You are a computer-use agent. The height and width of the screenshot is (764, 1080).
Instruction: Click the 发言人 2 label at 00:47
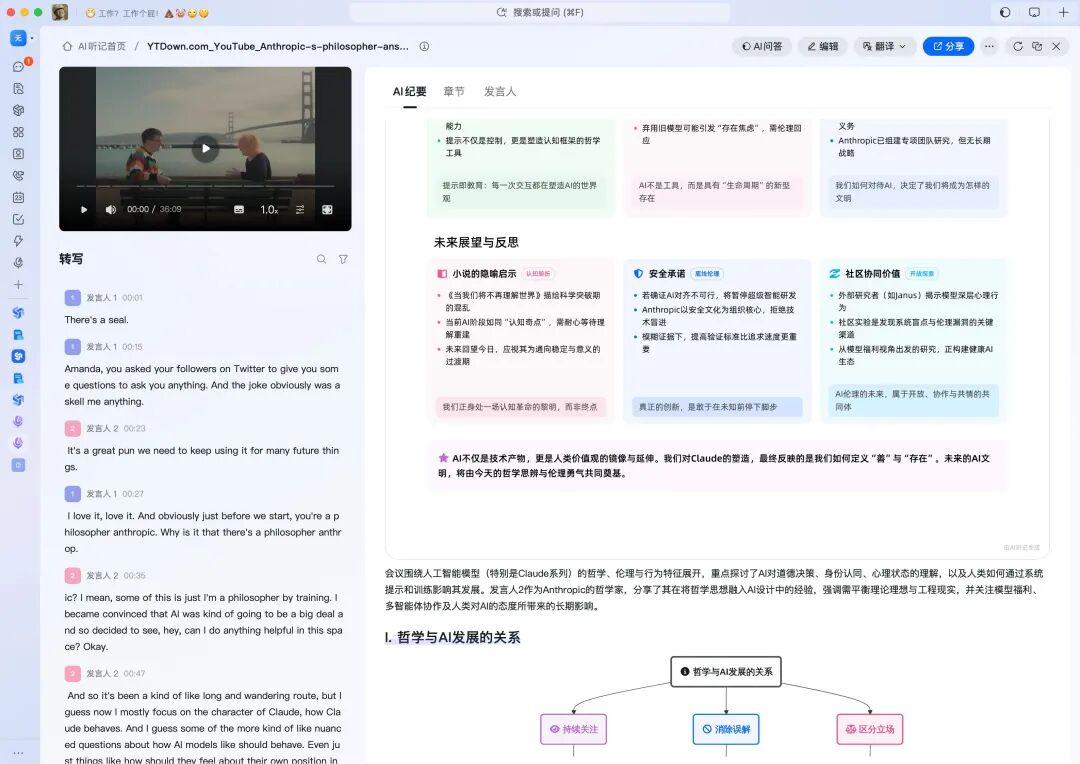(102, 674)
